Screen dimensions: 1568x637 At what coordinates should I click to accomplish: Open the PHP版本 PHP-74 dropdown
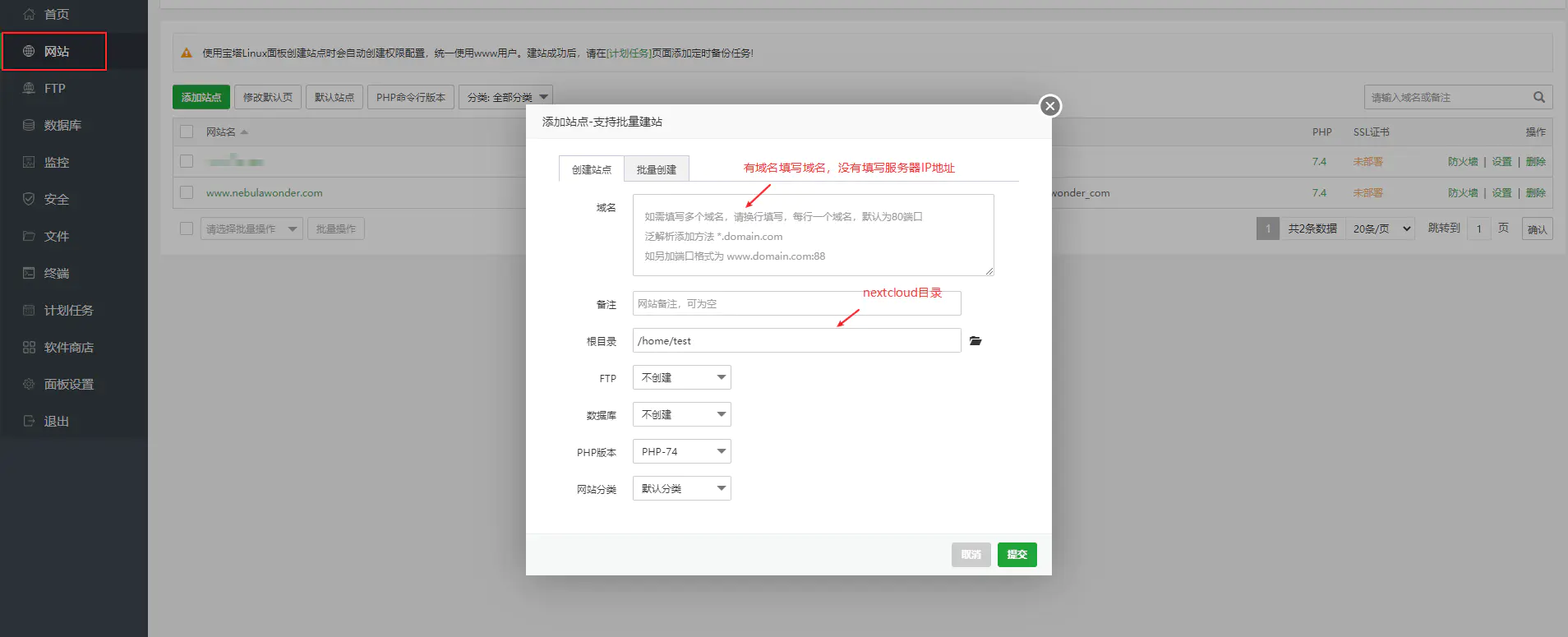click(681, 451)
